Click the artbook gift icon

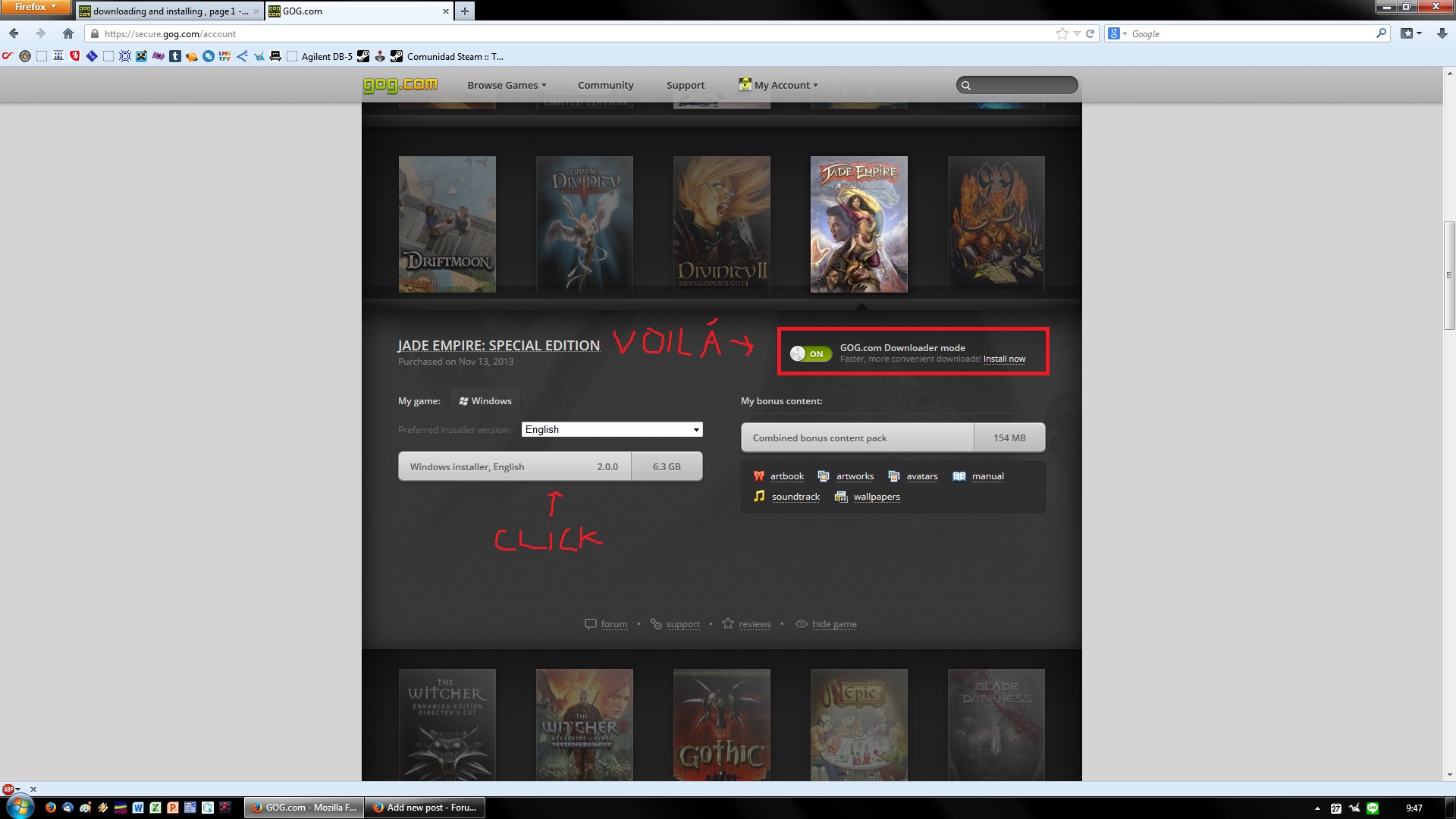(x=759, y=476)
